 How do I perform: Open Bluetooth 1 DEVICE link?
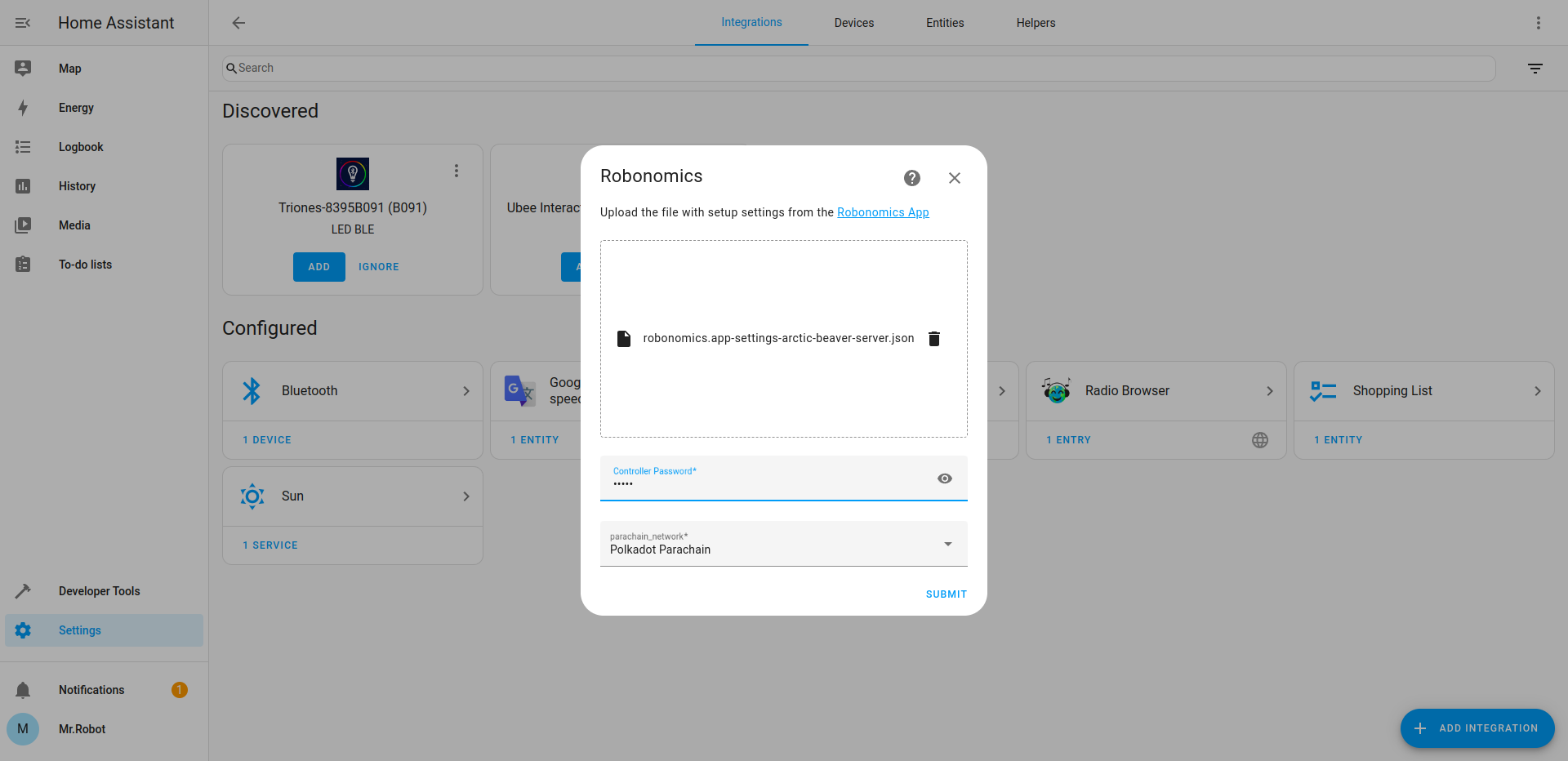click(x=267, y=440)
